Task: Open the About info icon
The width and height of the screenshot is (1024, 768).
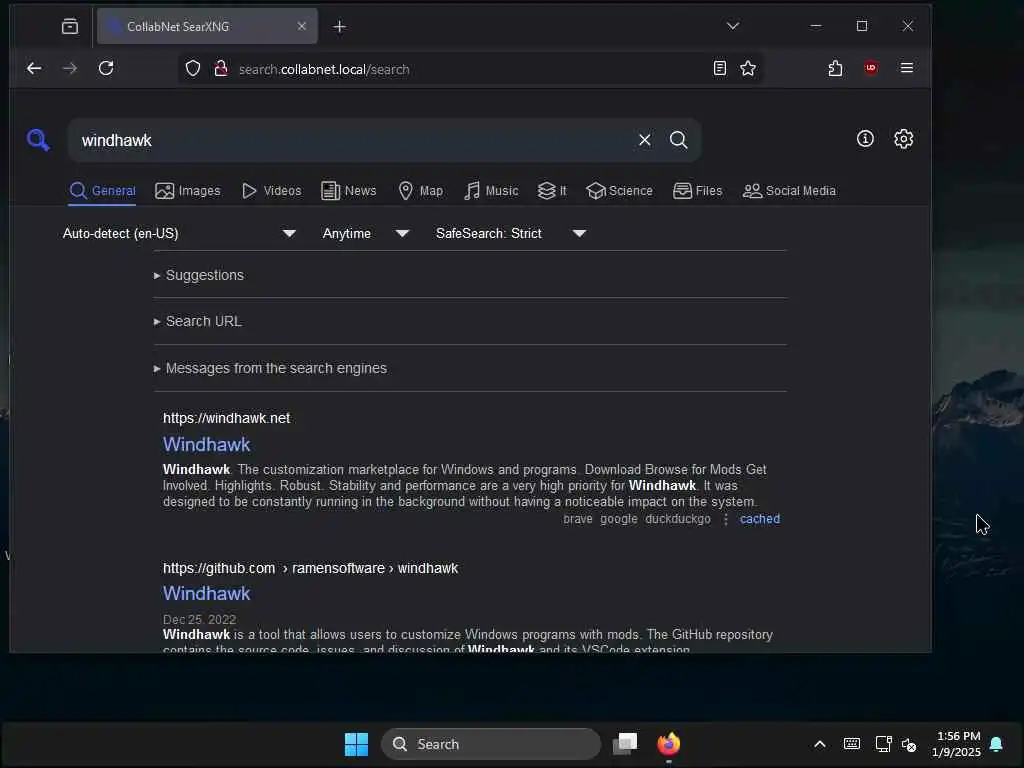Action: (x=865, y=138)
